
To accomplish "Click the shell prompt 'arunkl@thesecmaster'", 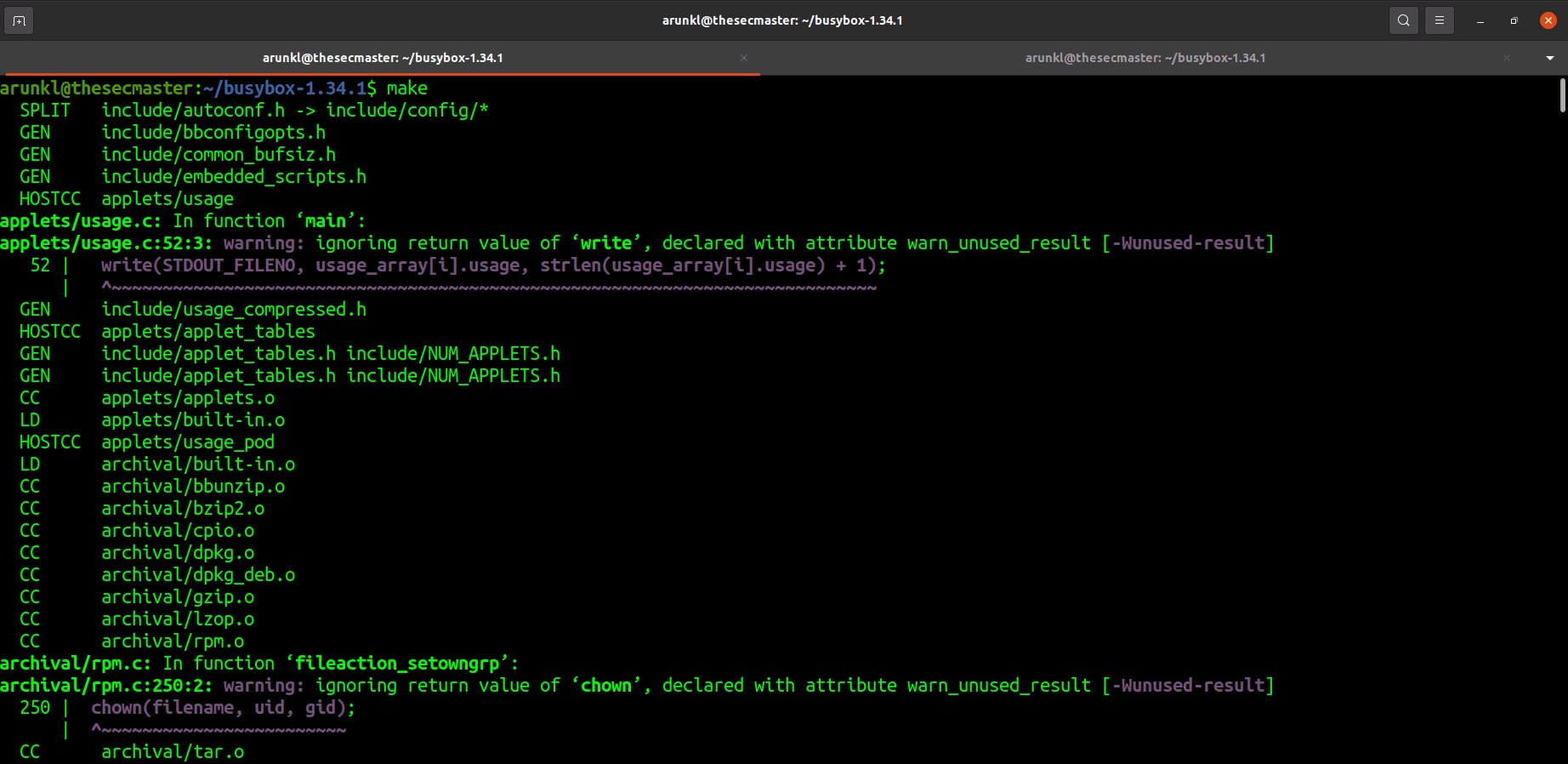I will click(x=97, y=88).
